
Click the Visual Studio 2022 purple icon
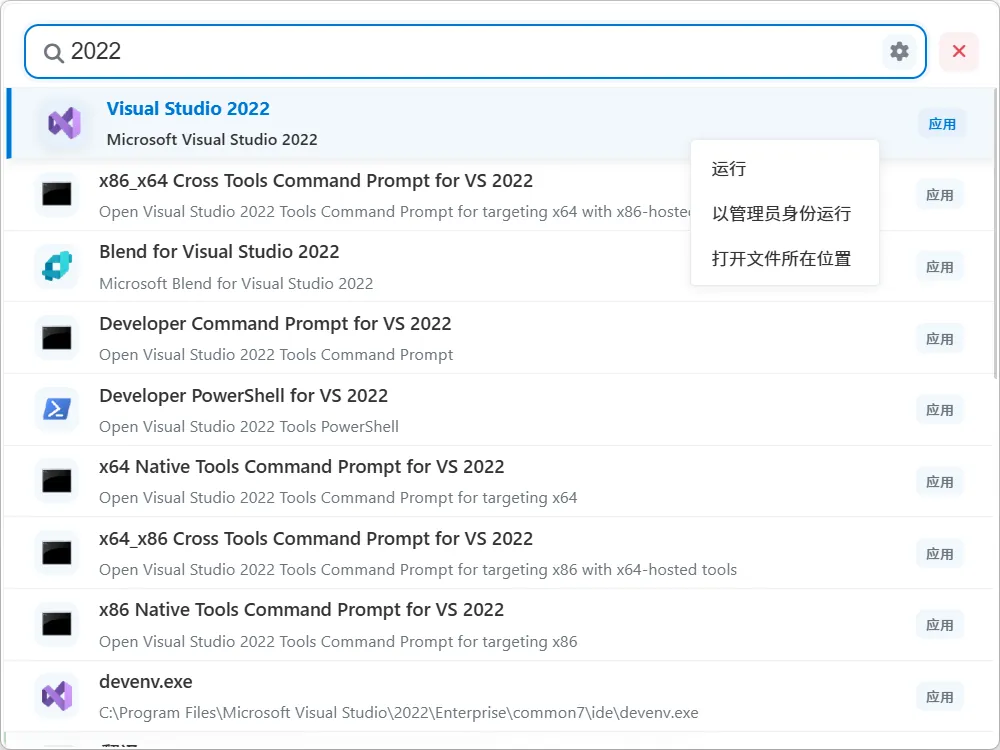click(x=64, y=123)
